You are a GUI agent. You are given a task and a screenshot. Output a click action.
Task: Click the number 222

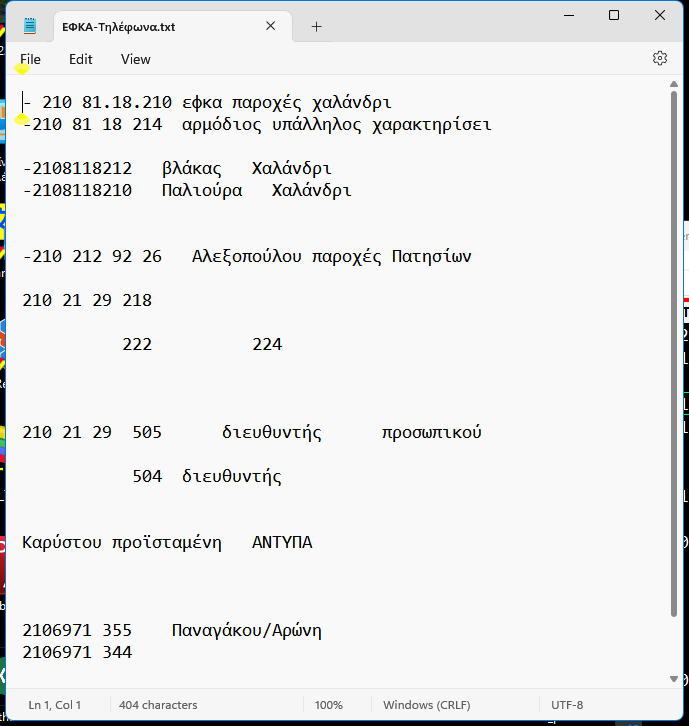[137, 344]
